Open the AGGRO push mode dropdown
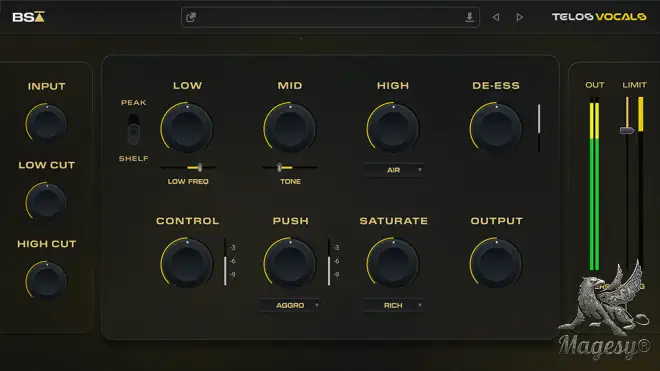660x371 pixels. pos(290,305)
